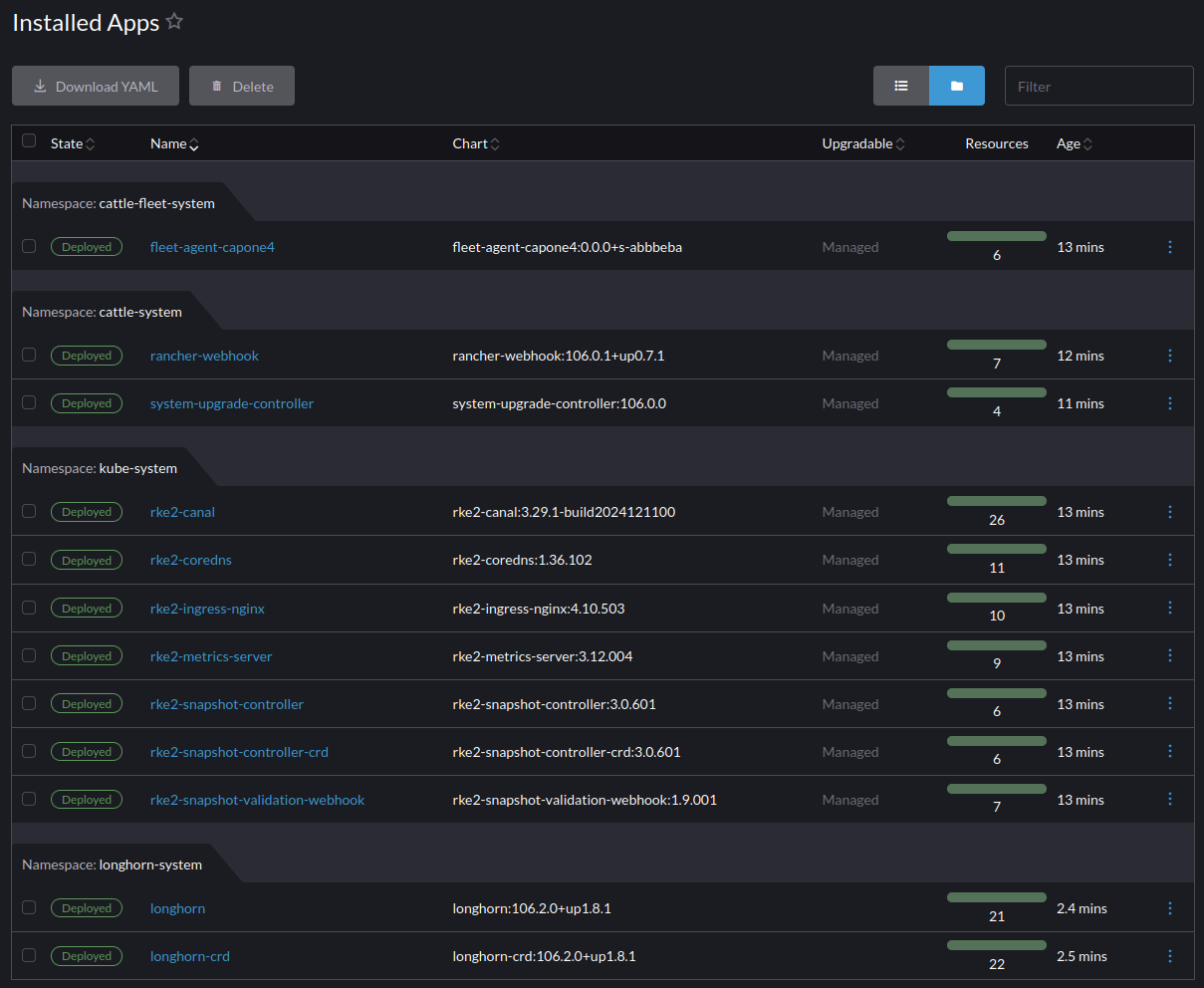Check the rancher-webhook row checkbox
Screen dimensions: 1204x988
click(29, 355)
